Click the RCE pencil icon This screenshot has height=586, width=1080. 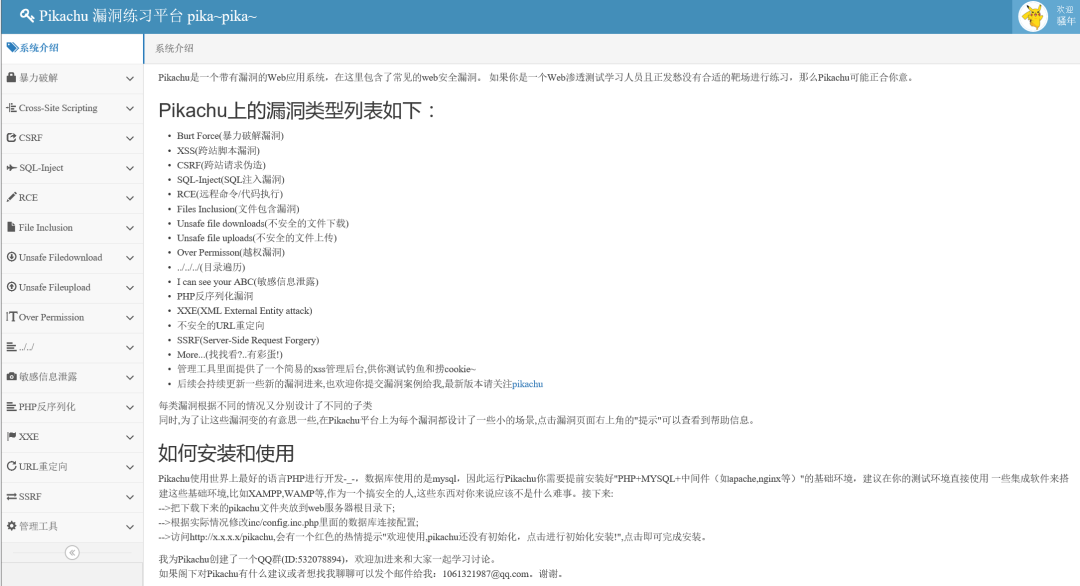[11, 198]
